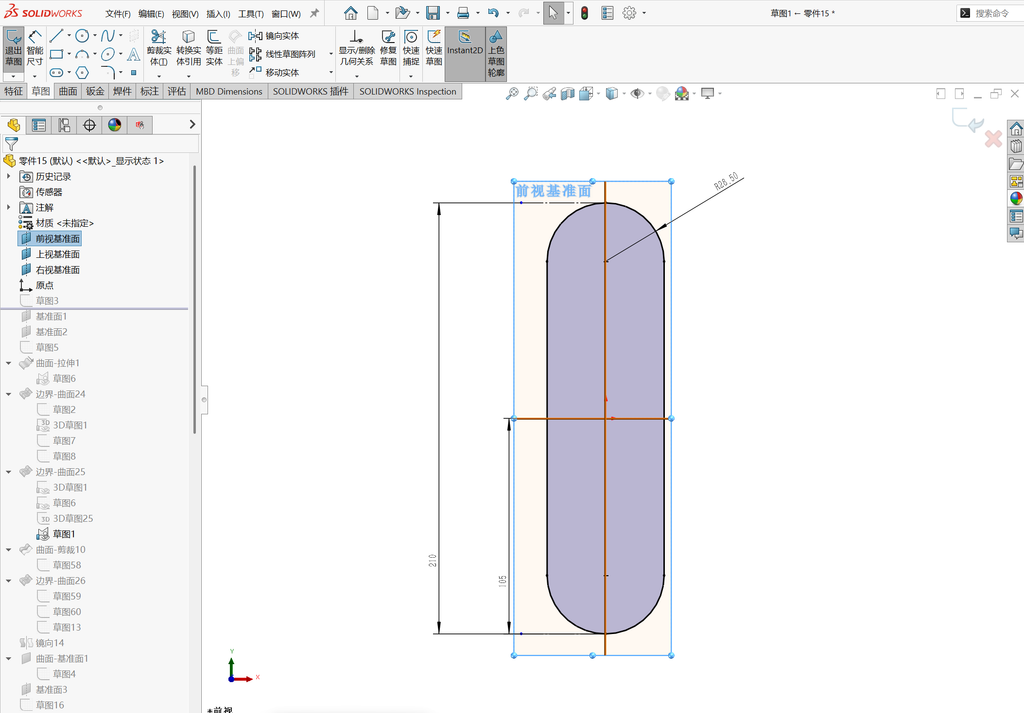Click the feature tree filter icon
Image resolution: width=1024 pixels, height=713 pixels.
[x=11, y=143]
